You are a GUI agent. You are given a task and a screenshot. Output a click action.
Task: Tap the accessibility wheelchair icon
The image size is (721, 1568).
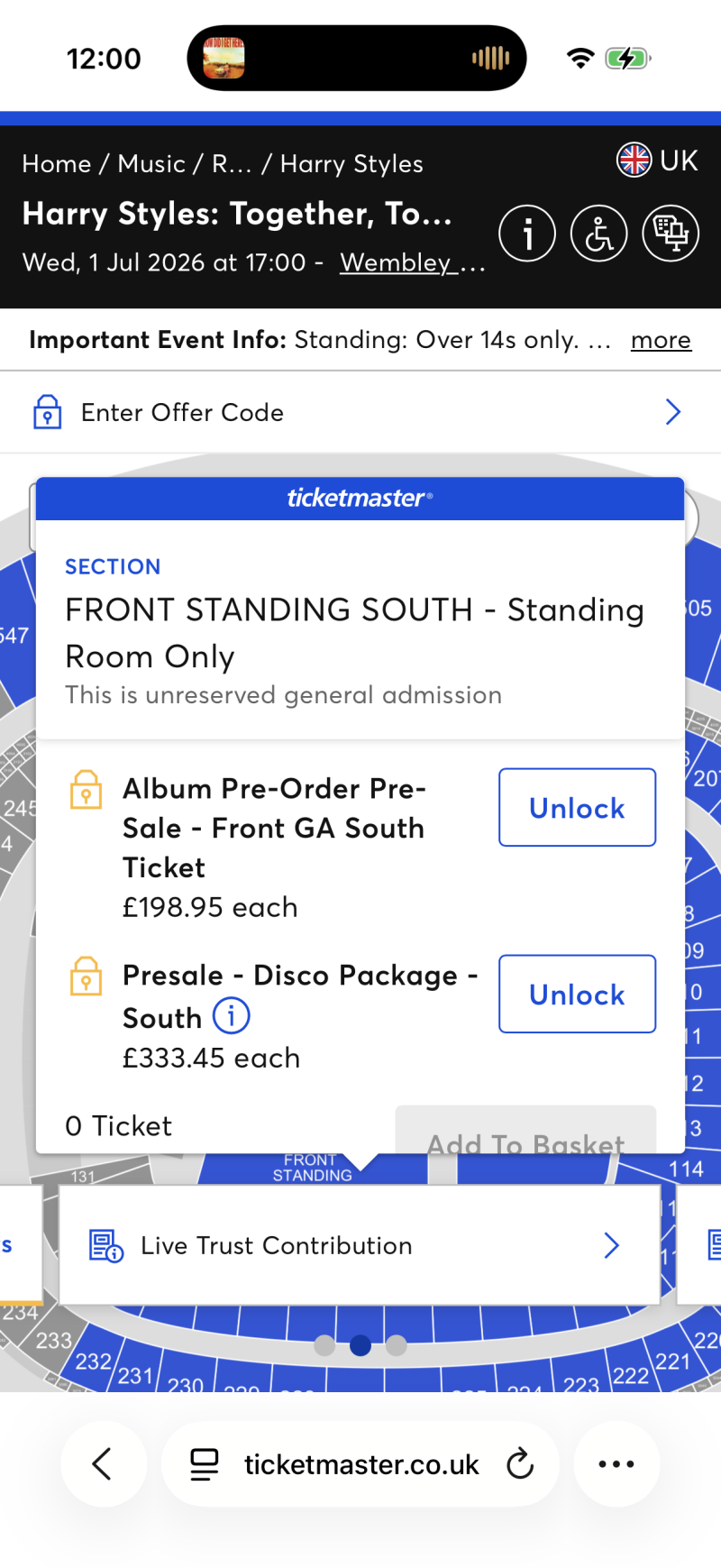pyautogui.click(x=598, y=234)
